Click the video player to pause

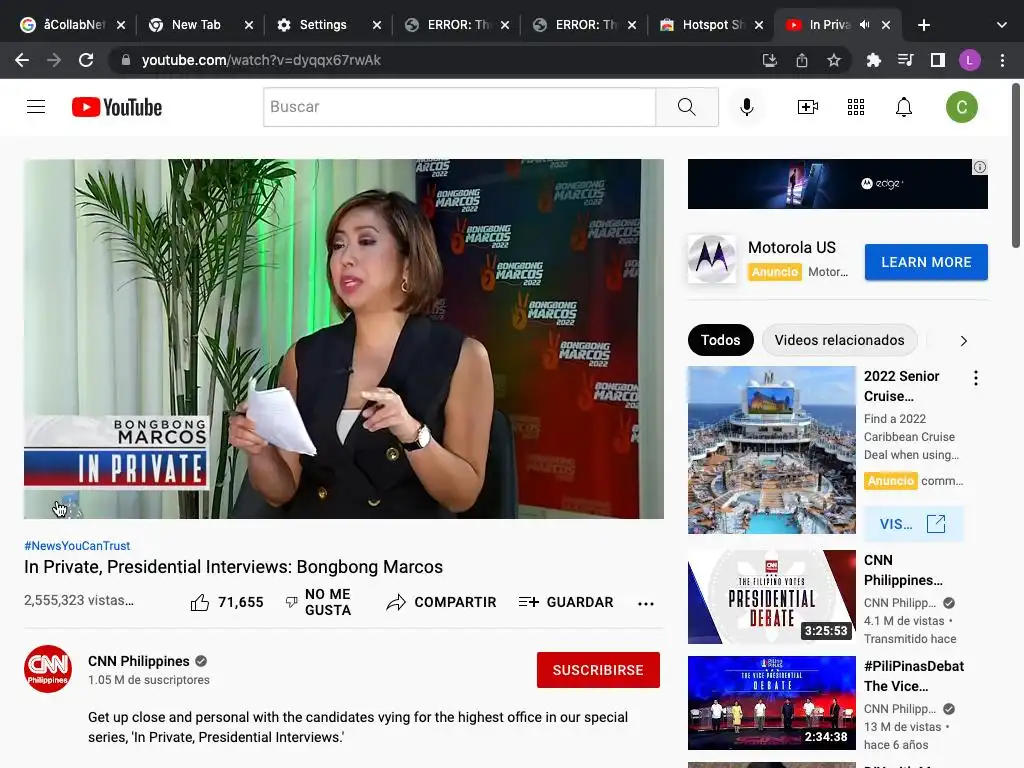pyautogui.click(x=344, y=339)
